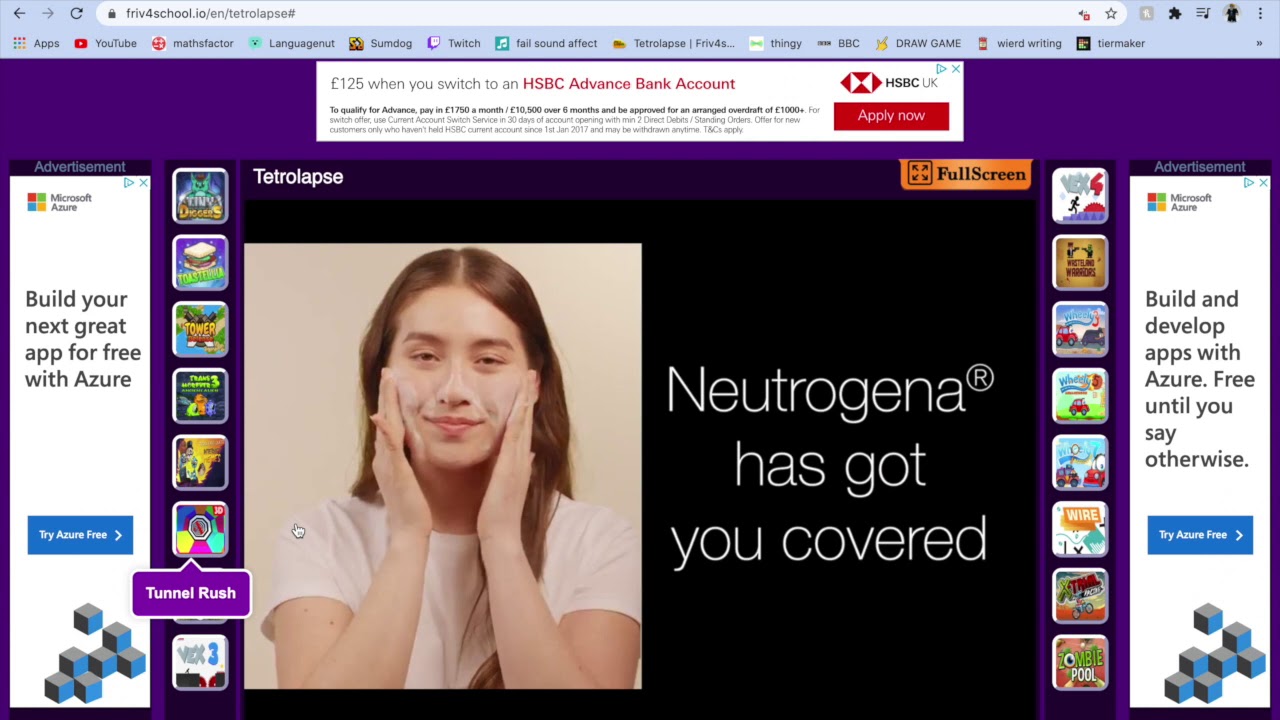This screenshot has width=1280, height=720.
Task: Open the Wheely 3 game icon
Action: (x=1080, y=329)
